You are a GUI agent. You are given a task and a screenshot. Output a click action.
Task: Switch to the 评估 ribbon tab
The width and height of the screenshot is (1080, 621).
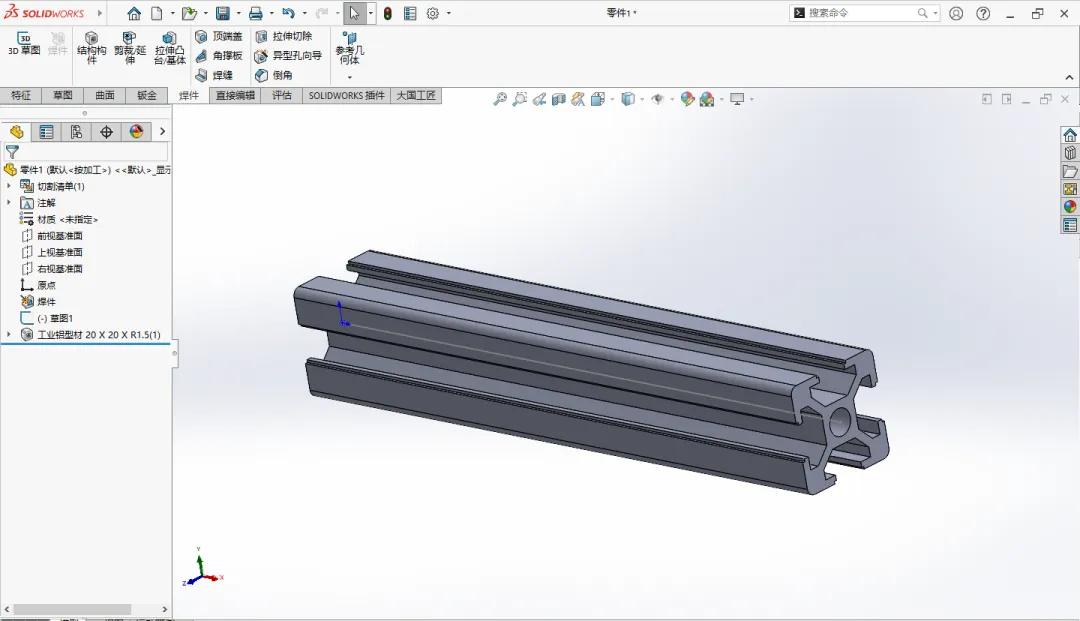(282, 96)
